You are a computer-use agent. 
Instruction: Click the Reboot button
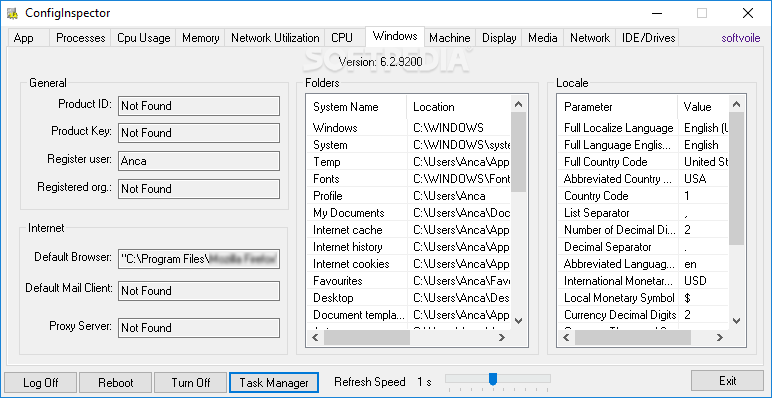point(115,382)
